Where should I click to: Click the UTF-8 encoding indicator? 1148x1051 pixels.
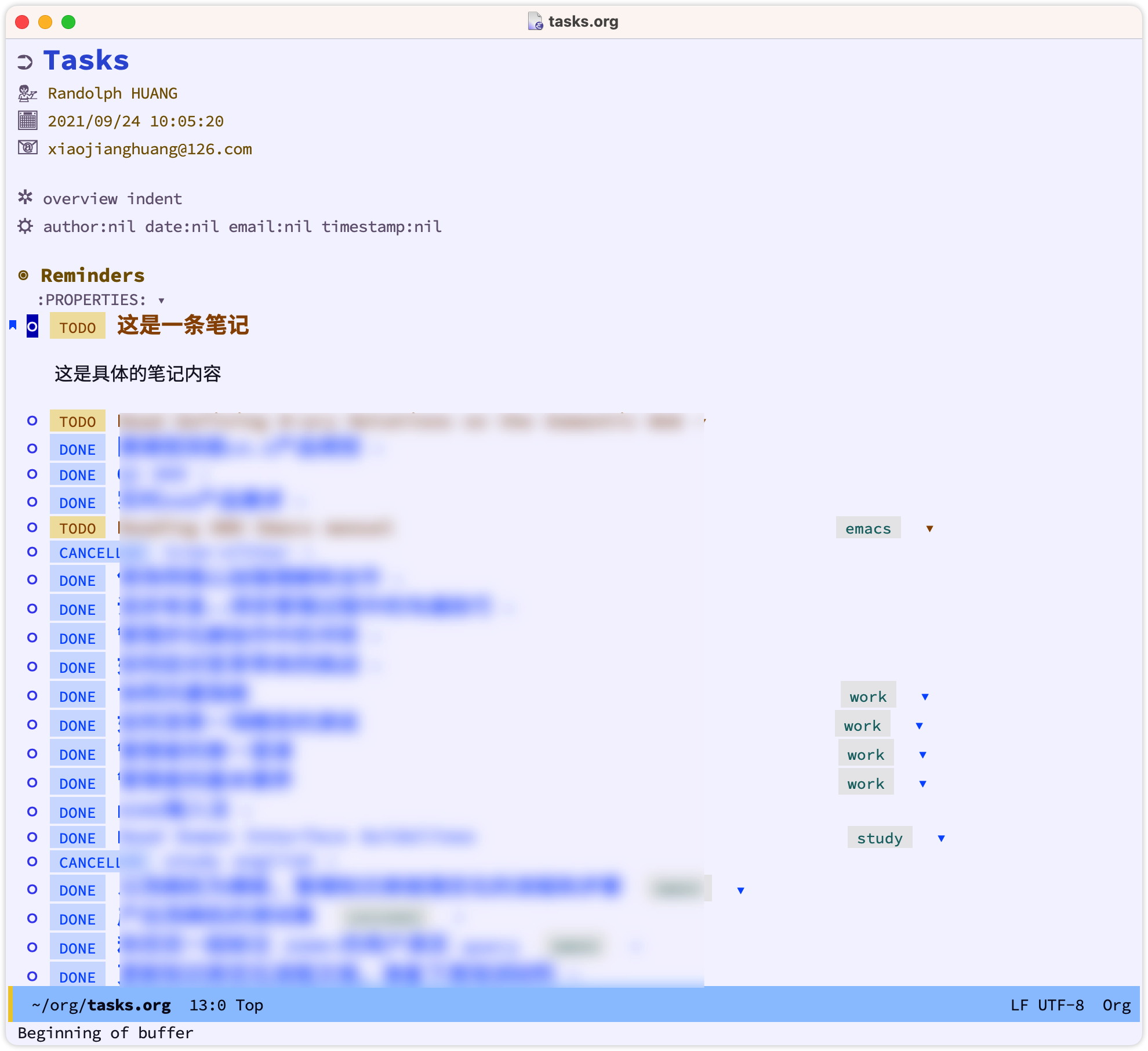[x=1061, y=1005]
